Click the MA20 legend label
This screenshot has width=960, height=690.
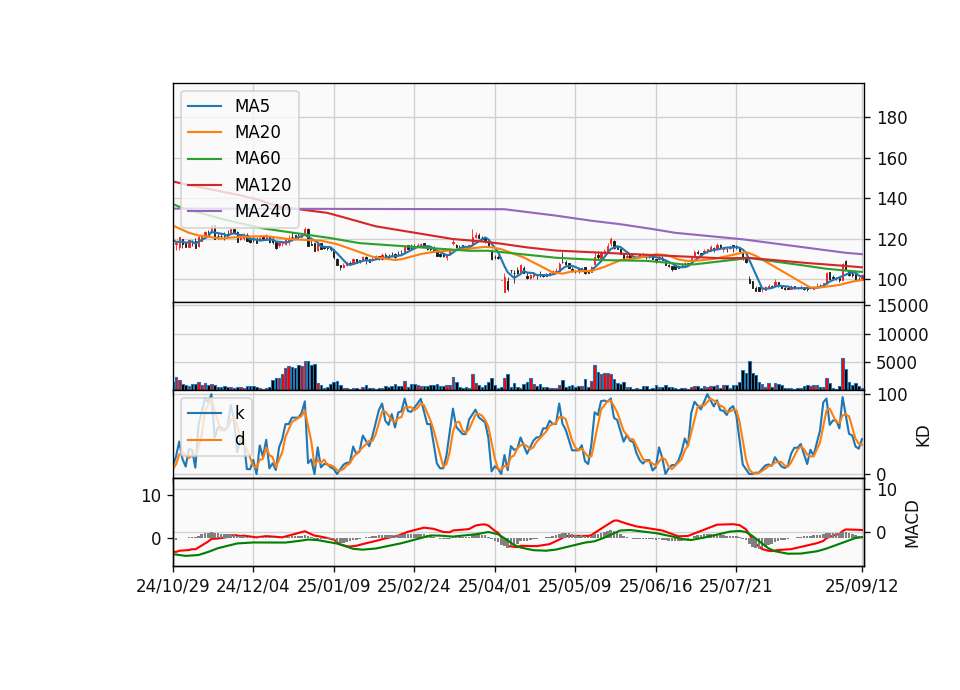coord(257,132)
